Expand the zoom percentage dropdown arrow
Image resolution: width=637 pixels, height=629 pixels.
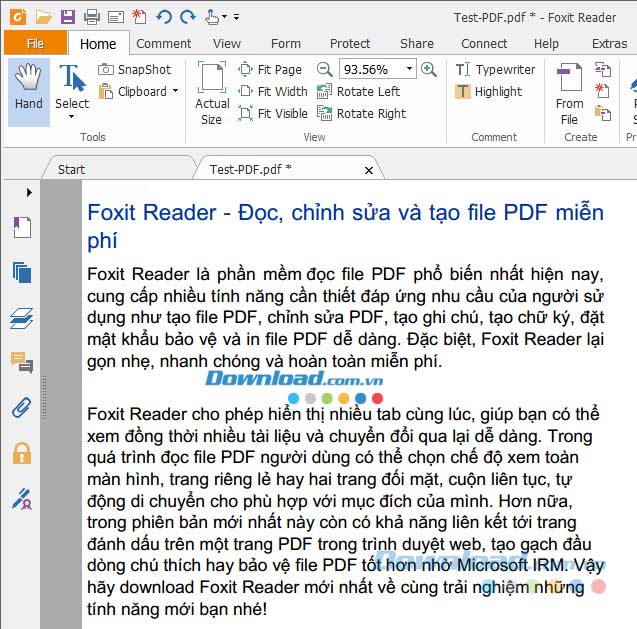[410, 69]
